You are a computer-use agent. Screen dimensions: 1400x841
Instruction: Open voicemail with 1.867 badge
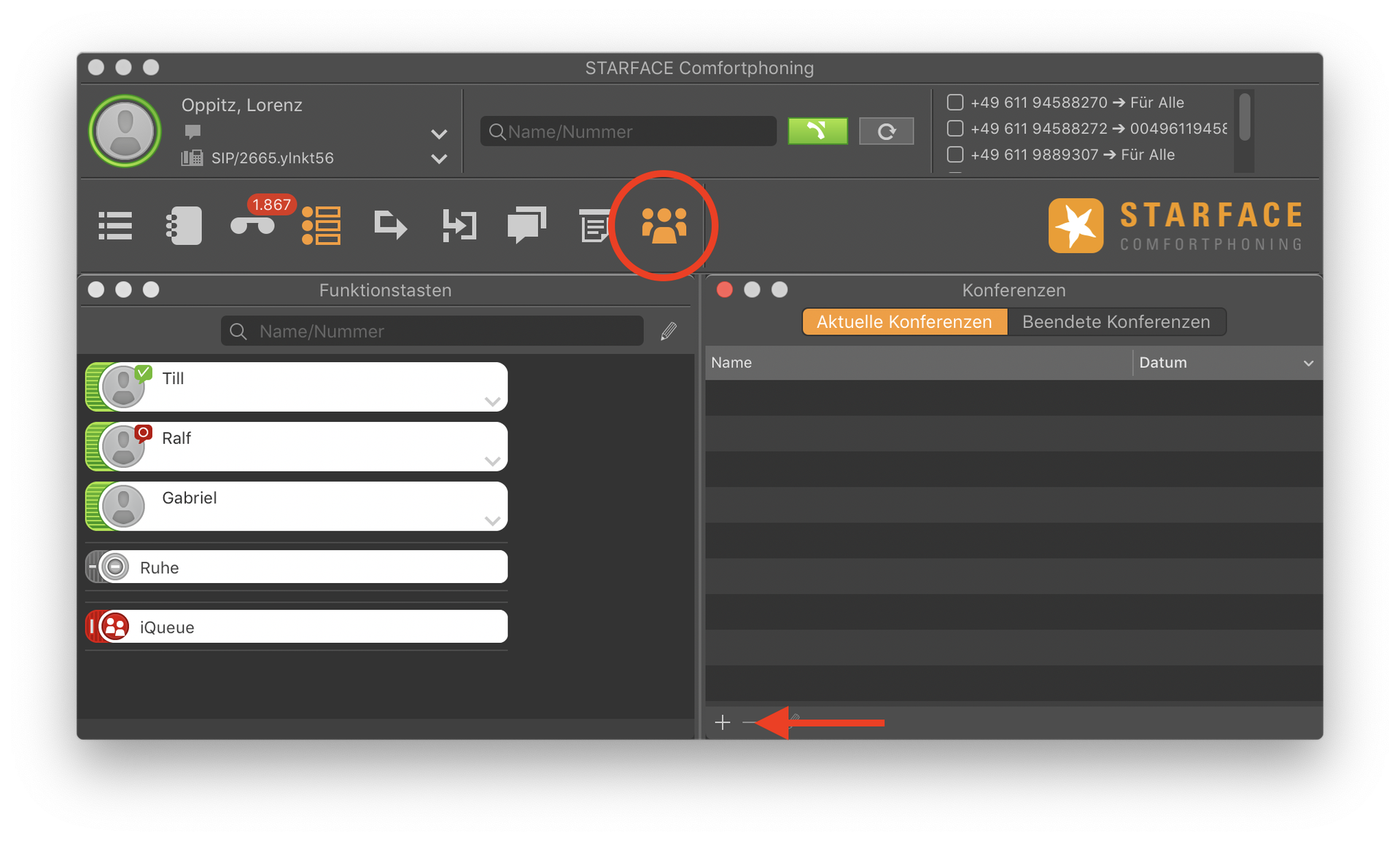[252, 225]
